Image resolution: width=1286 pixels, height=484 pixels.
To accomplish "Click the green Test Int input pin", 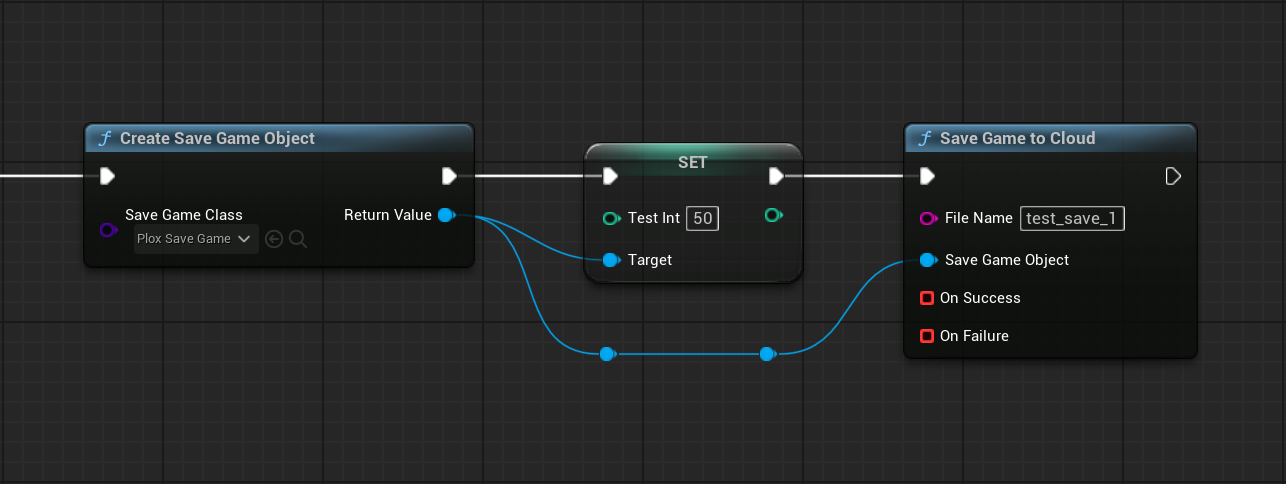I will (611, 218).
